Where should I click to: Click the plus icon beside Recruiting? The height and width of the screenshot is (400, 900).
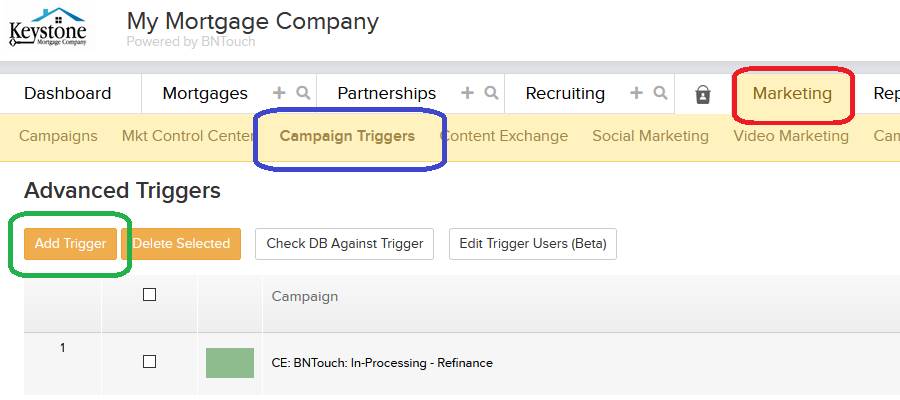tap(636, 93)
